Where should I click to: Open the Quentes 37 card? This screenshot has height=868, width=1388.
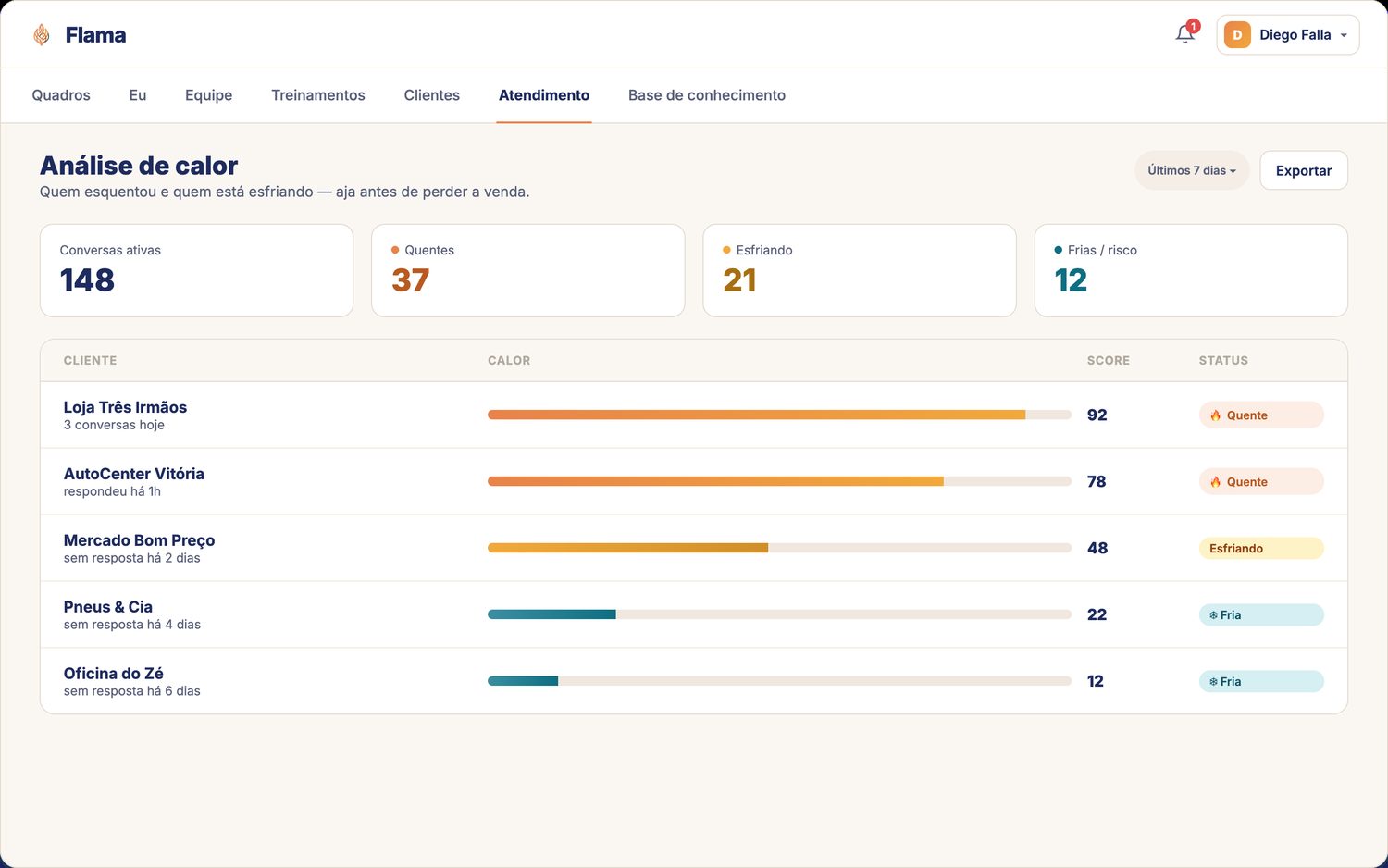coord(527,270)
